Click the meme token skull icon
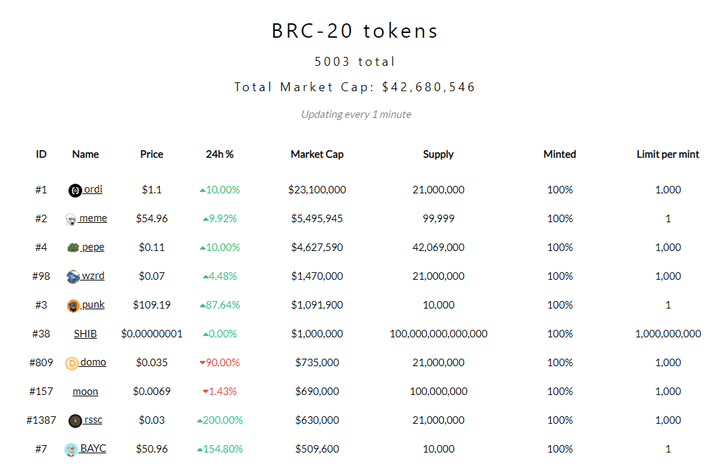Viewport: 720px width, 467px height. (x=71, y=219)
